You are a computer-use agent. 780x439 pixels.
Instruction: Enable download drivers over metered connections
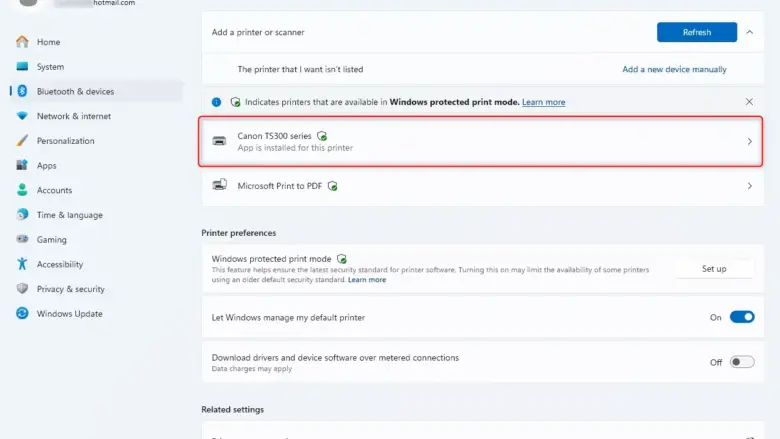coord(742,362)
